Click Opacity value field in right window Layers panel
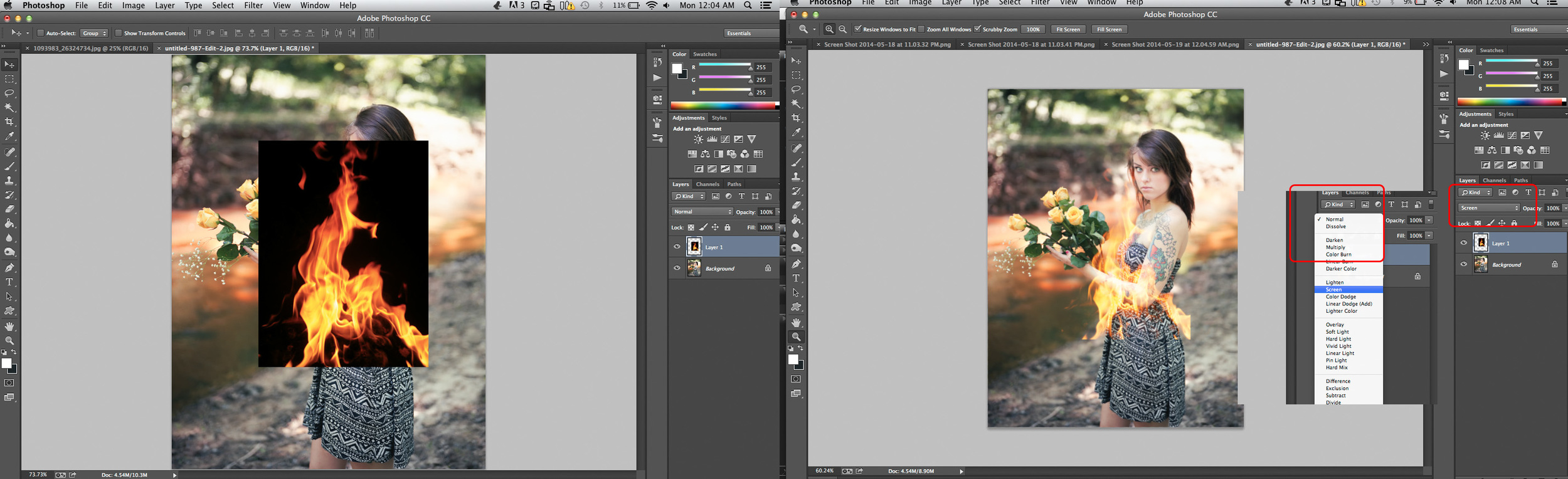 [1552, 208]
